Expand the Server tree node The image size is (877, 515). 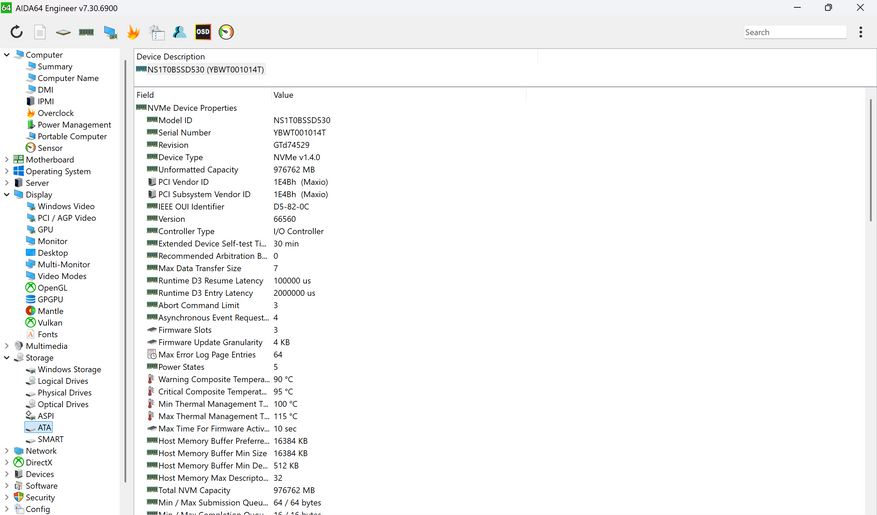coord(7,183)
